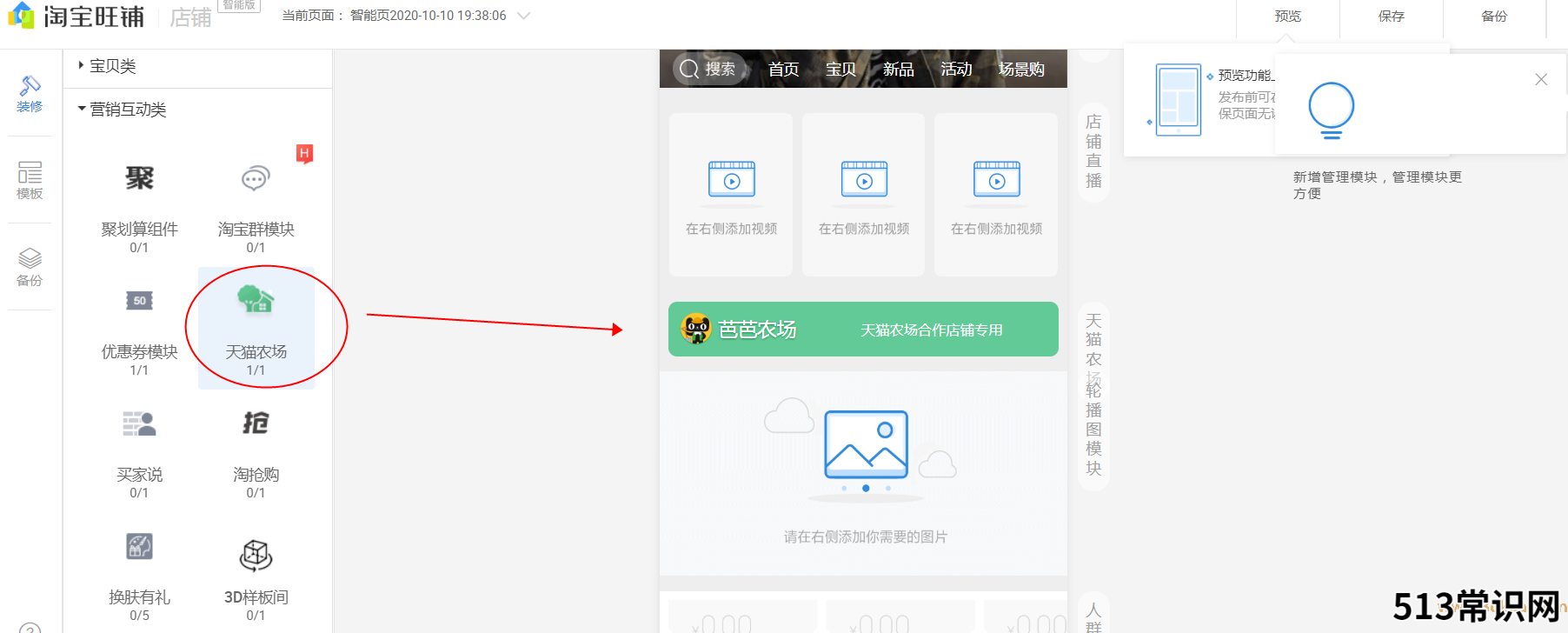1568x633 pixels.
Task: Click 新增管理模块 tip text
Action: [1378, 185]
